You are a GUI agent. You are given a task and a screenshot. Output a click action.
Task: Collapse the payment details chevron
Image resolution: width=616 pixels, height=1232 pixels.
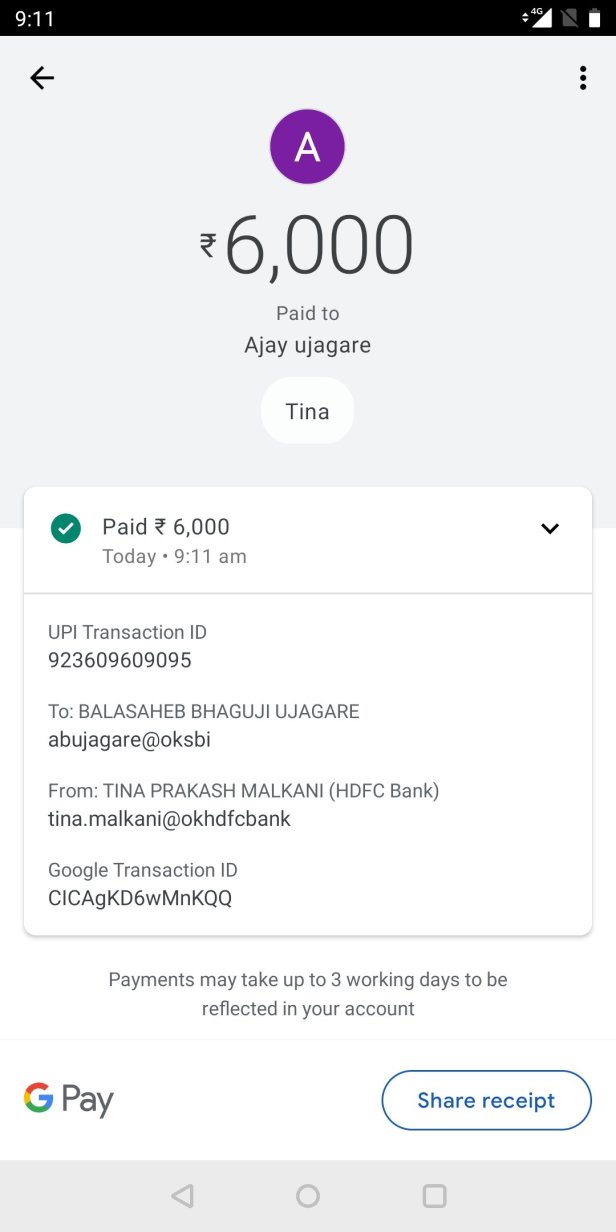tap(549, 528)
